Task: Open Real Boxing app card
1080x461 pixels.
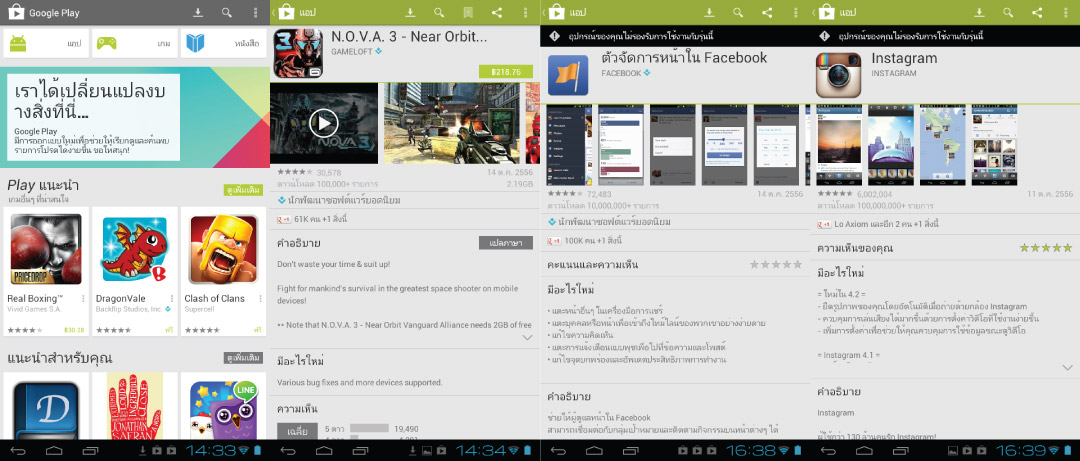Action: tap(46, 272)
